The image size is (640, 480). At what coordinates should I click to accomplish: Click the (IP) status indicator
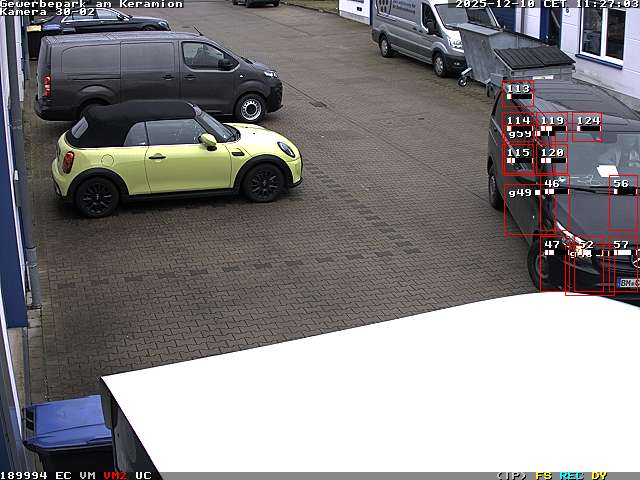pyautogui.click(x=511, y=475)
